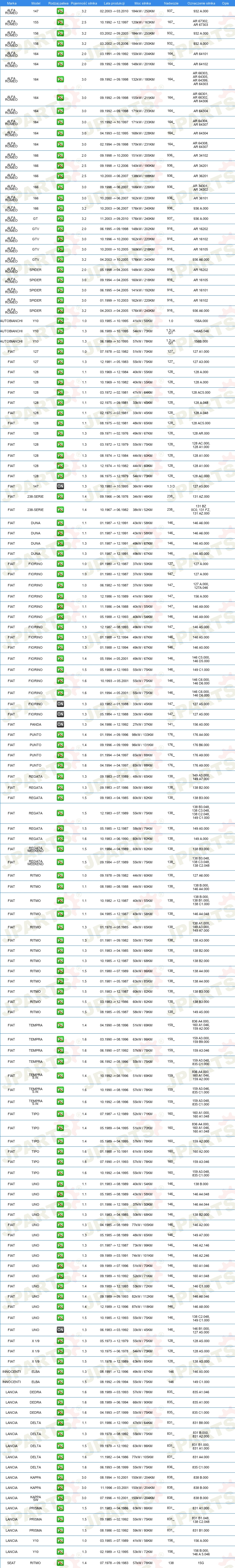Select engine code 'AR 64102'
This screenshot has height=1568, width=235.
click(x=201, y=64)
